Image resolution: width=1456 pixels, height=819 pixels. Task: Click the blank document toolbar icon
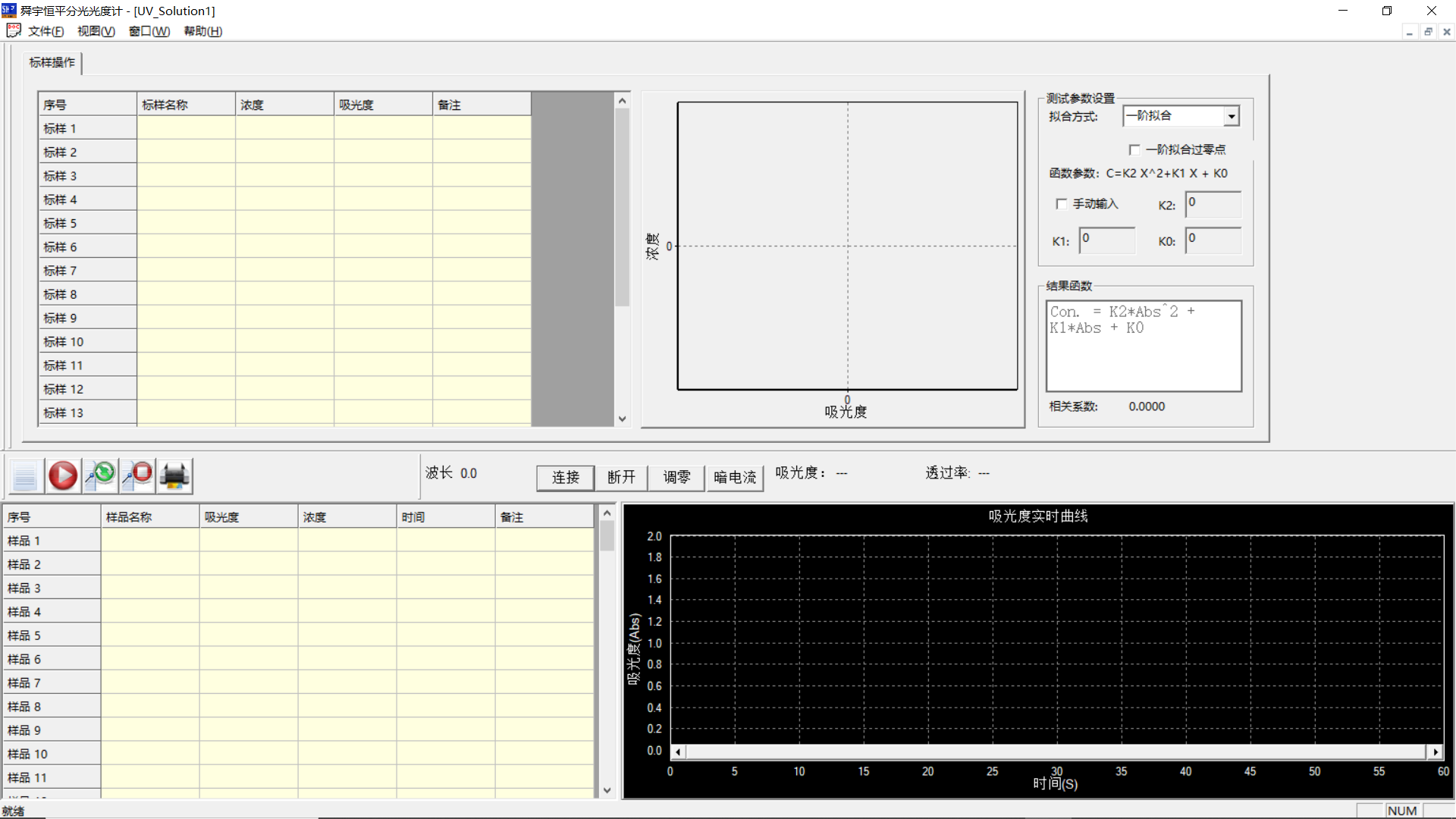click(25, 475)
